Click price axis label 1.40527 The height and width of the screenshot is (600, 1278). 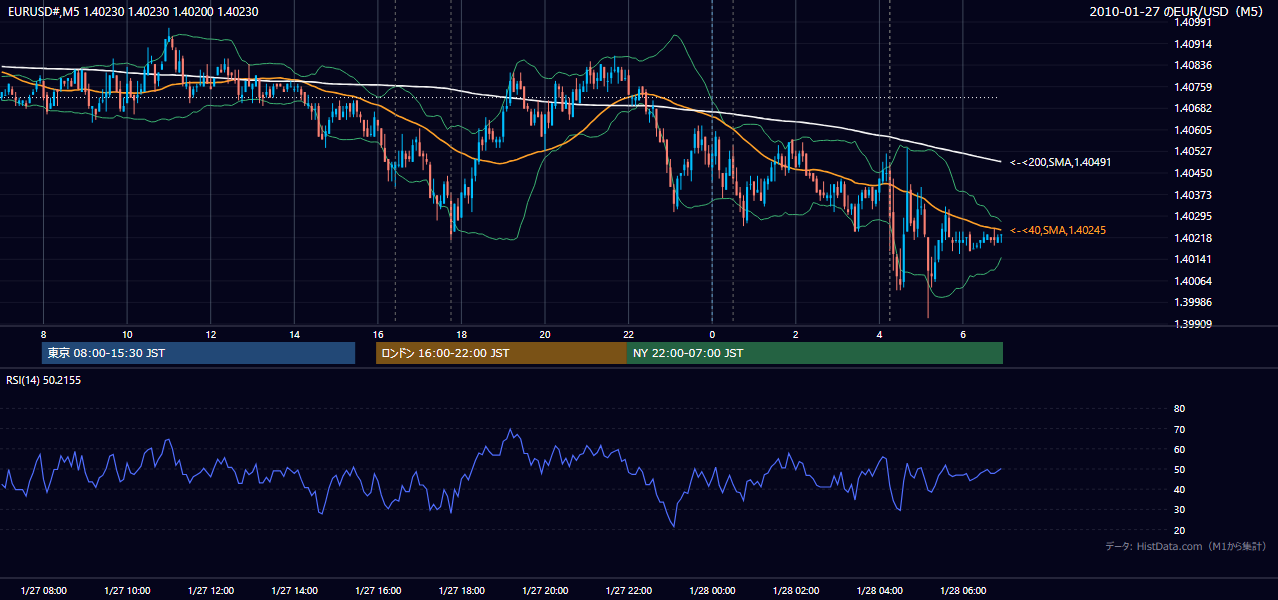[x=1193, y=151]
